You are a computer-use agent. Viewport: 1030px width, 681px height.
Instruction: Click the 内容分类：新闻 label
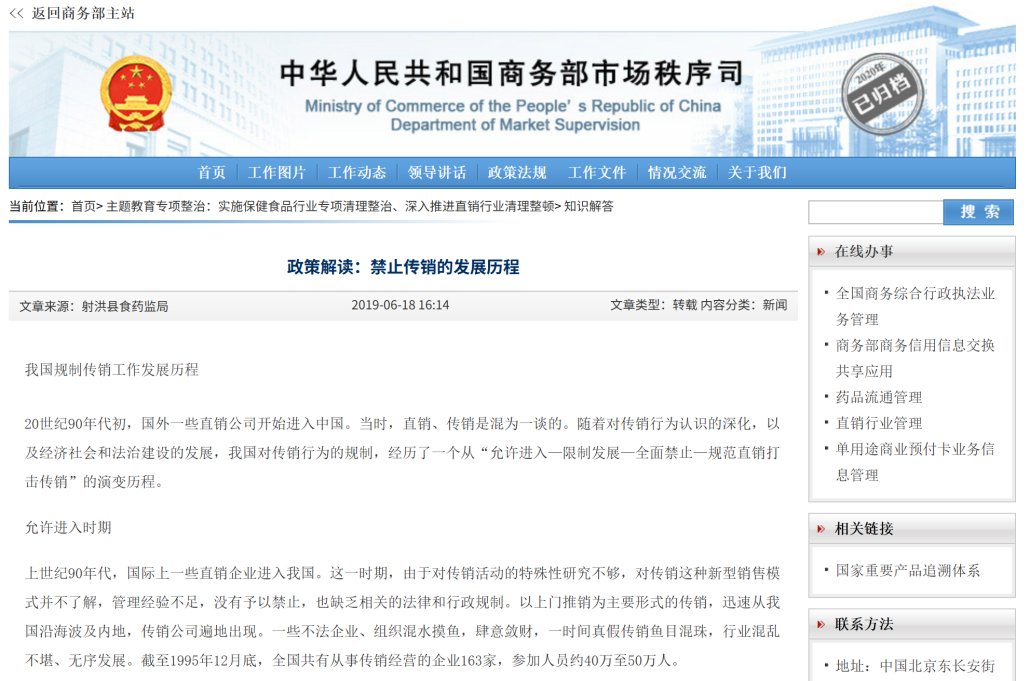pos(744,305)
